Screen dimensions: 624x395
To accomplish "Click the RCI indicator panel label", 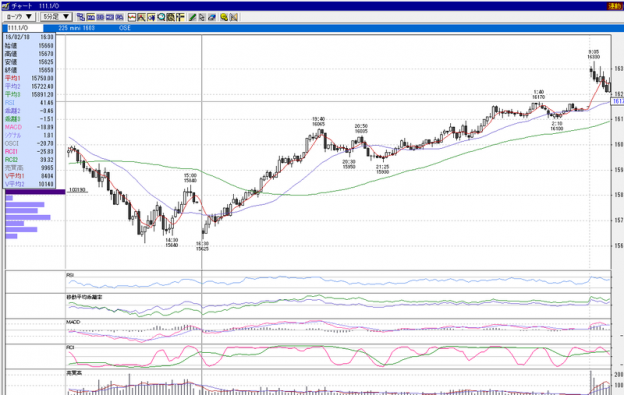I will pos(70,347).
